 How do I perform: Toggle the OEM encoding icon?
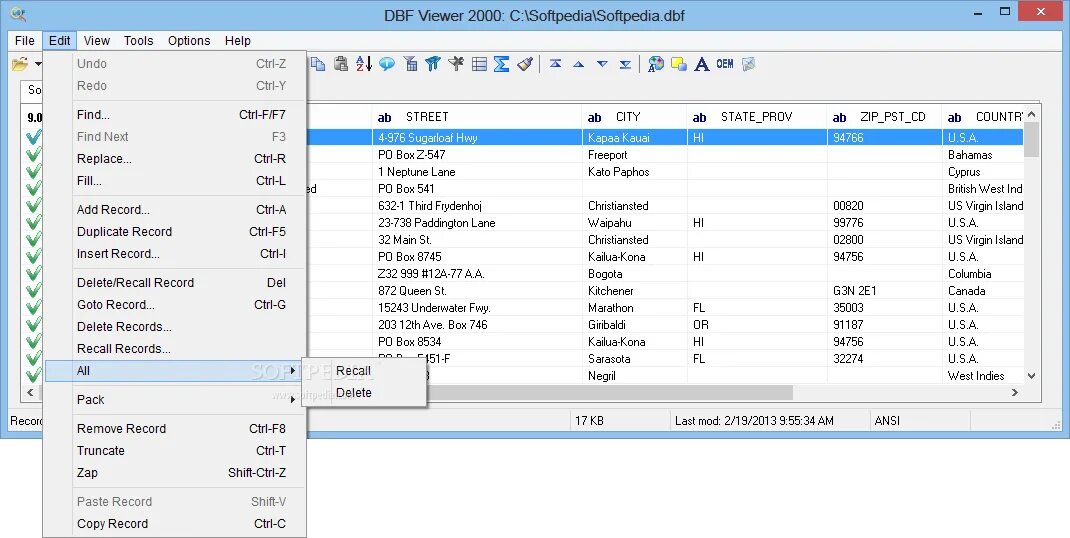(x=725, y=64)
